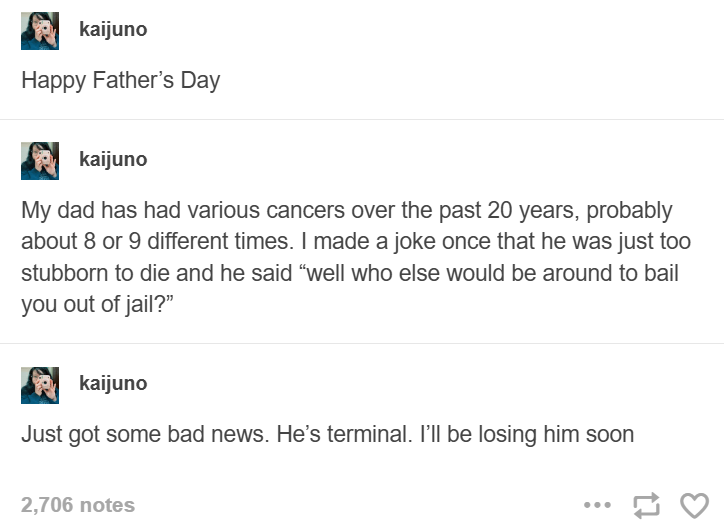Click the line starting "My dad has had various"

pos(346,211)
